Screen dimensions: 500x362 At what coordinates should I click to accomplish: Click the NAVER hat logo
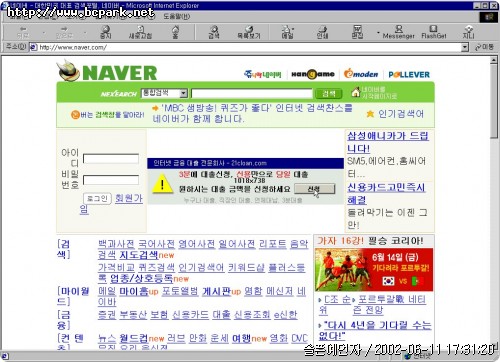[68, 70]
